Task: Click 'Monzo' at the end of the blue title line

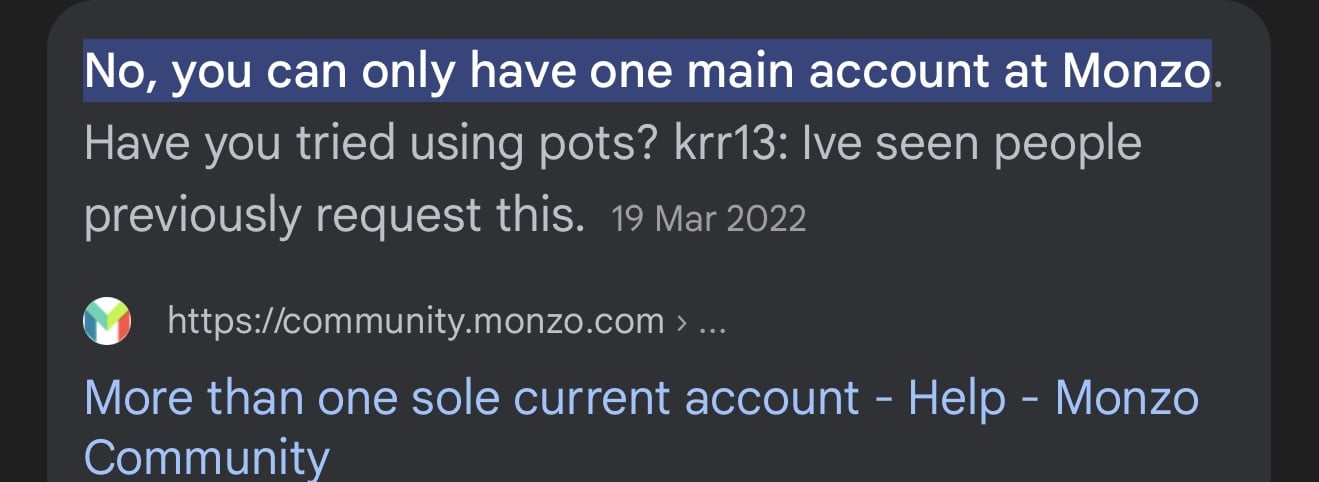Action: tap(1127, 398)
